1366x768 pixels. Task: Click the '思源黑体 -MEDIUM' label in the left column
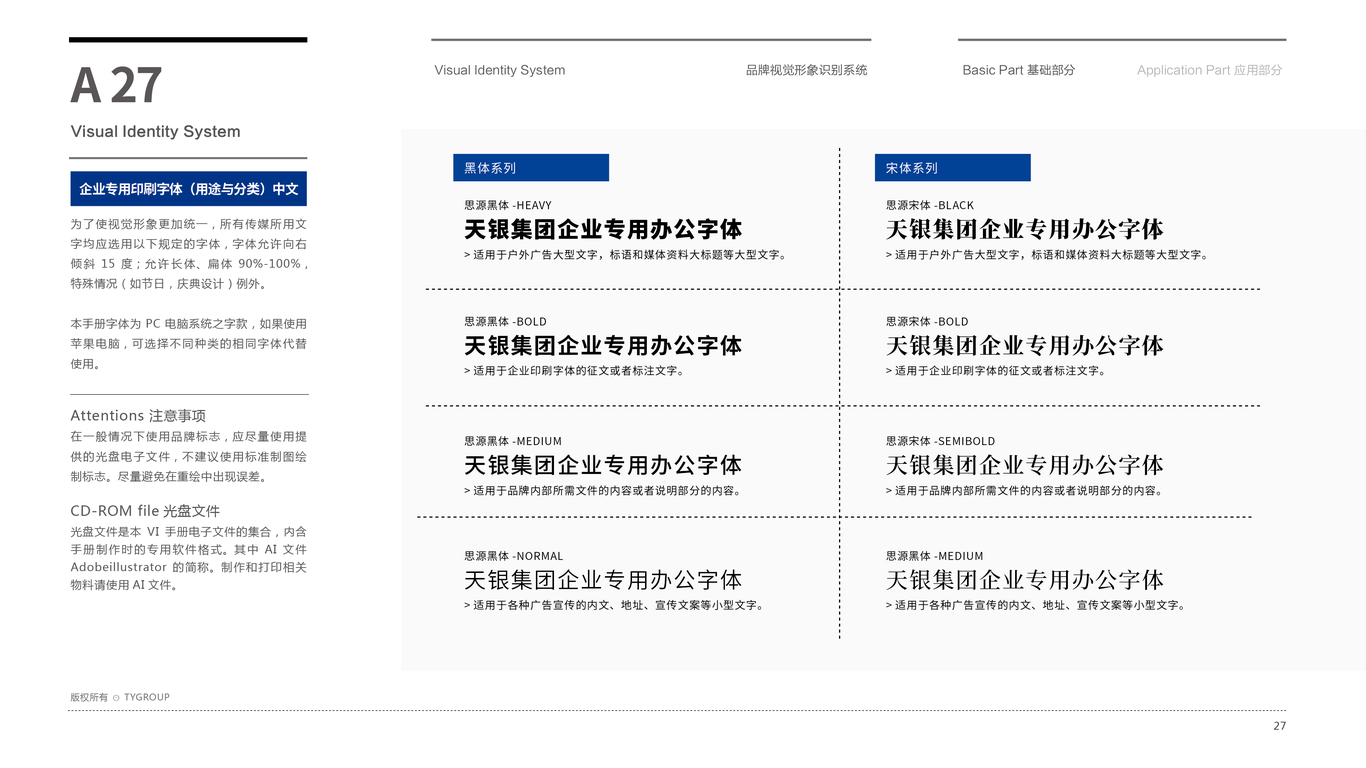[x=513, y=441]
